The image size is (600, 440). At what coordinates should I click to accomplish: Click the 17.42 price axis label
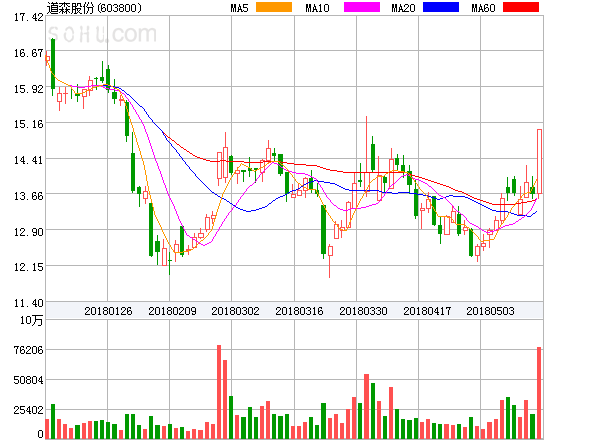tap(29, 17)
